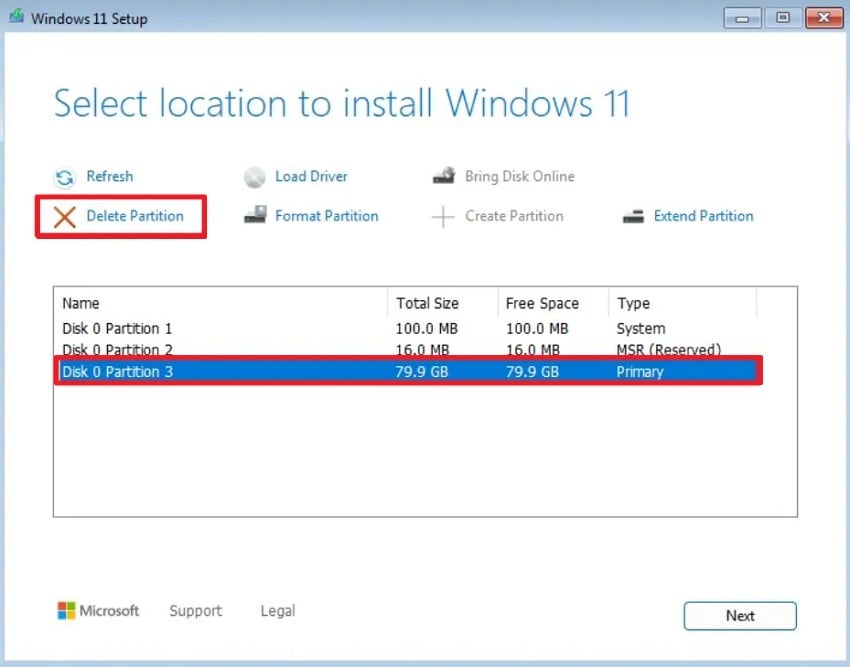Click the Free Space column header
The width and height of the screenshot is (850, 667).
point(553,303)
